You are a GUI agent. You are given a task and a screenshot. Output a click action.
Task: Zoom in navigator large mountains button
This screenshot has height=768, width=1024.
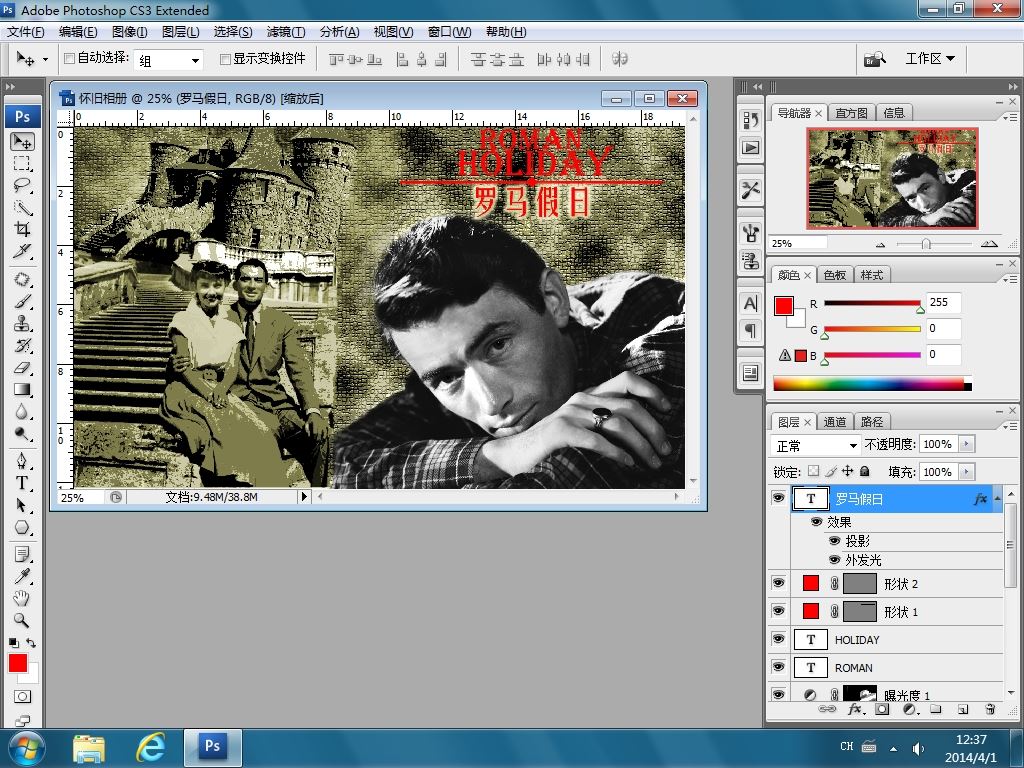tap(989, 244)
